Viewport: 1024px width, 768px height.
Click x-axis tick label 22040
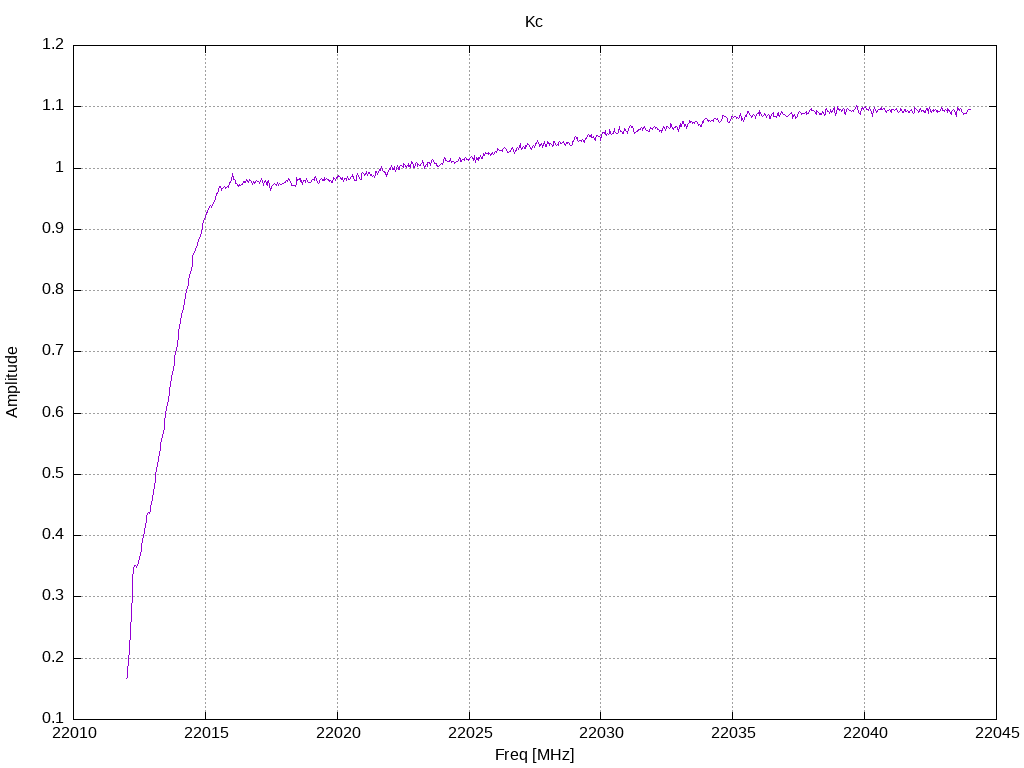(x=865, y=733)
